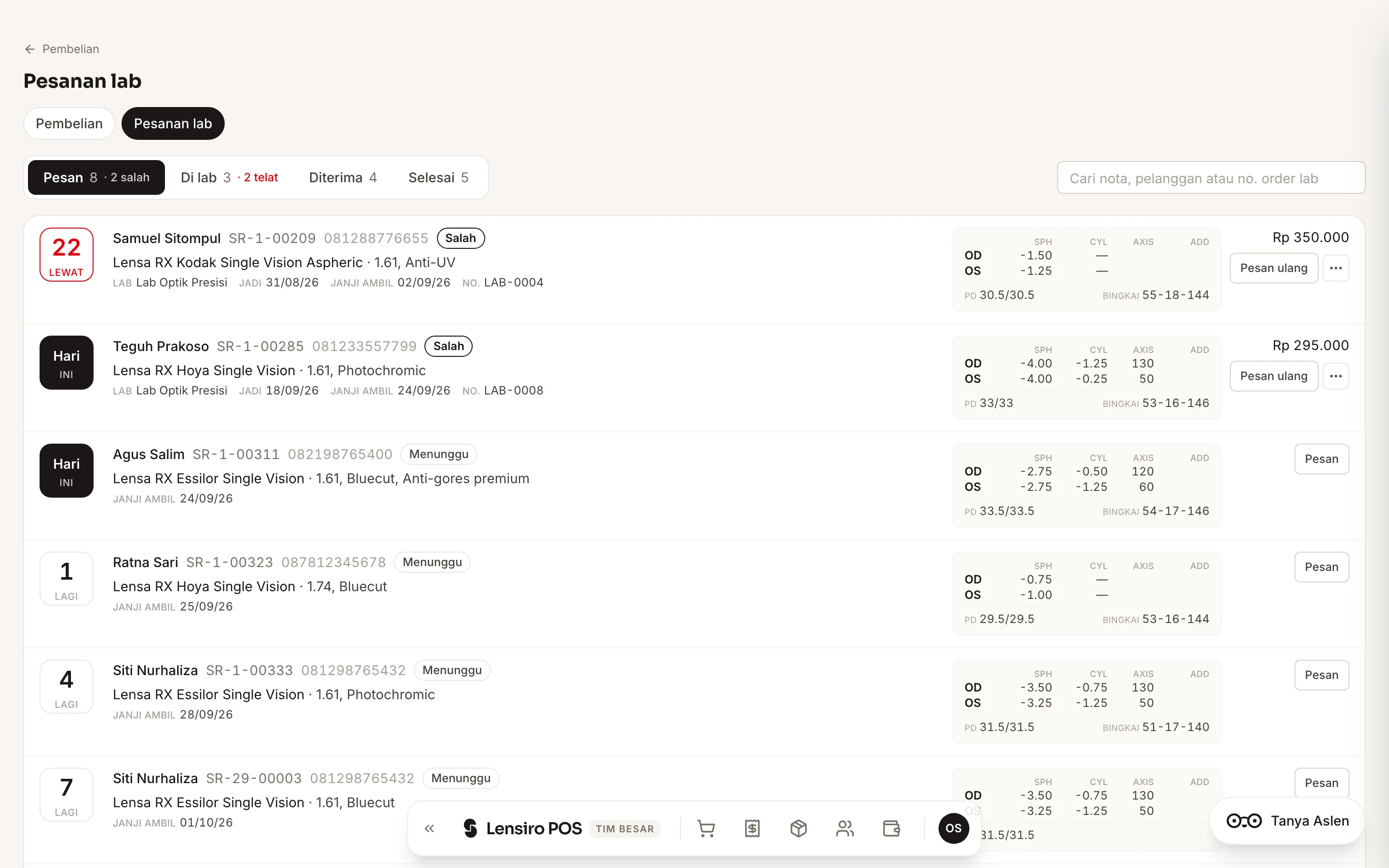Click Pesan ulang for Teguh Prakoso
The width and height of the screenshot is (1389, 868).
point(1274,376)
